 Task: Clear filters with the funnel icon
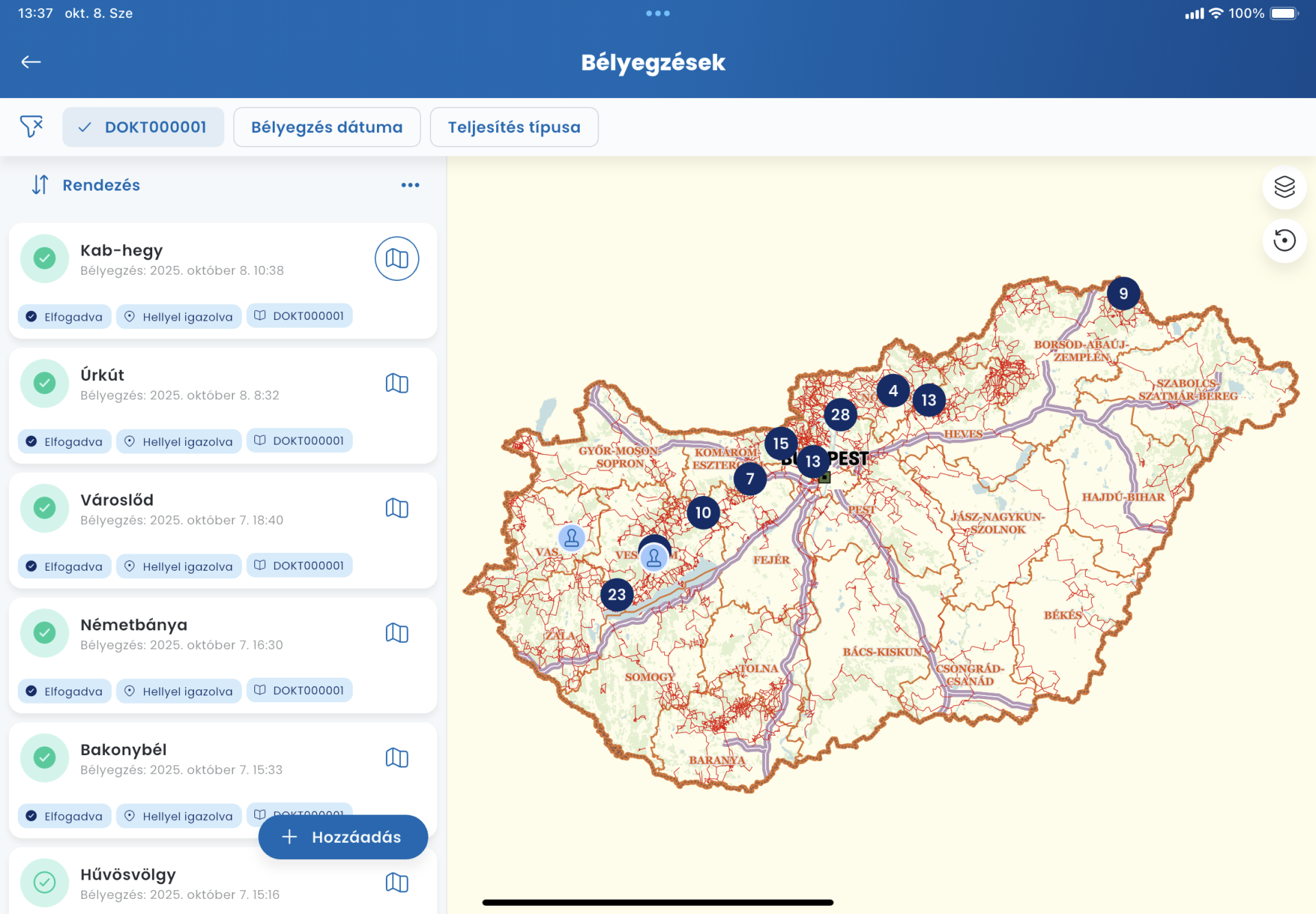(32, 127)
